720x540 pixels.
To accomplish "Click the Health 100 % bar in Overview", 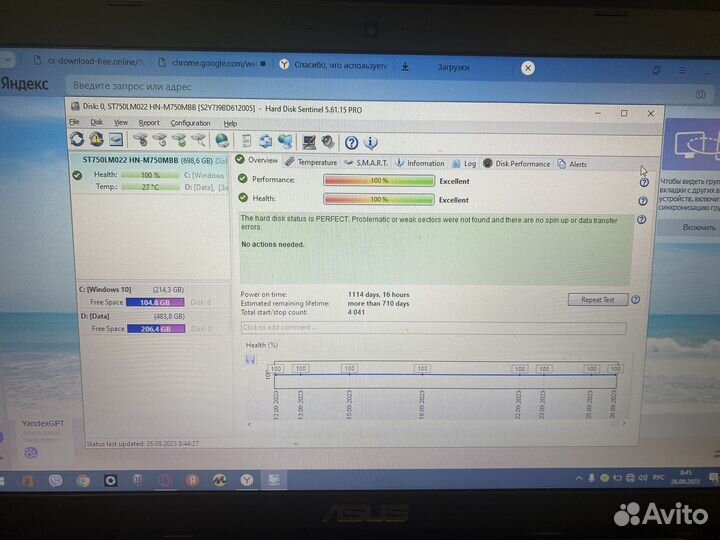I will coord(379,199).
